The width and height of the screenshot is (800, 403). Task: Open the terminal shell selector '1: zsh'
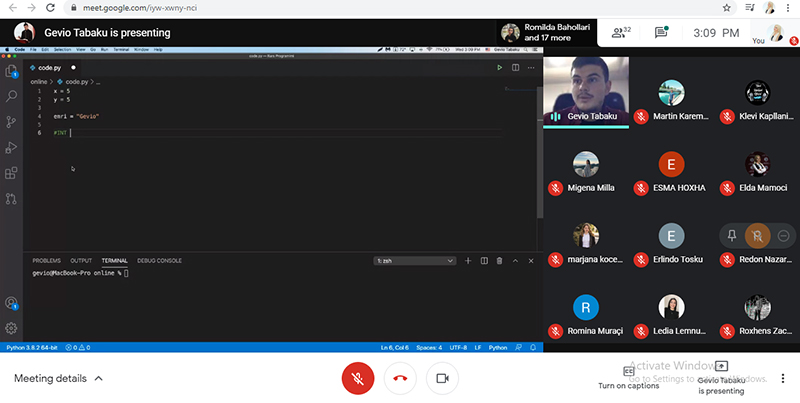pos(414,261)
